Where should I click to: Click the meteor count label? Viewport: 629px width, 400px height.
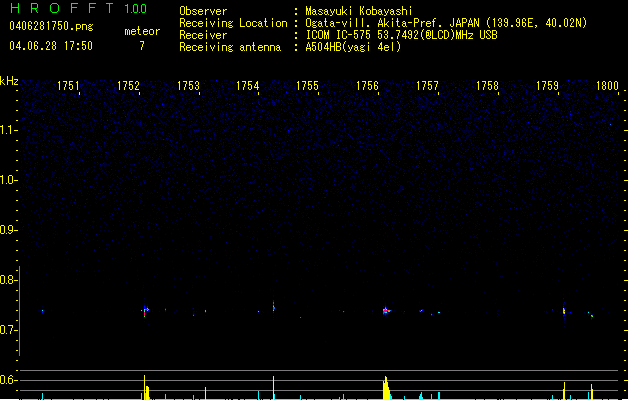pyautogui.click(x=142, y=31)
